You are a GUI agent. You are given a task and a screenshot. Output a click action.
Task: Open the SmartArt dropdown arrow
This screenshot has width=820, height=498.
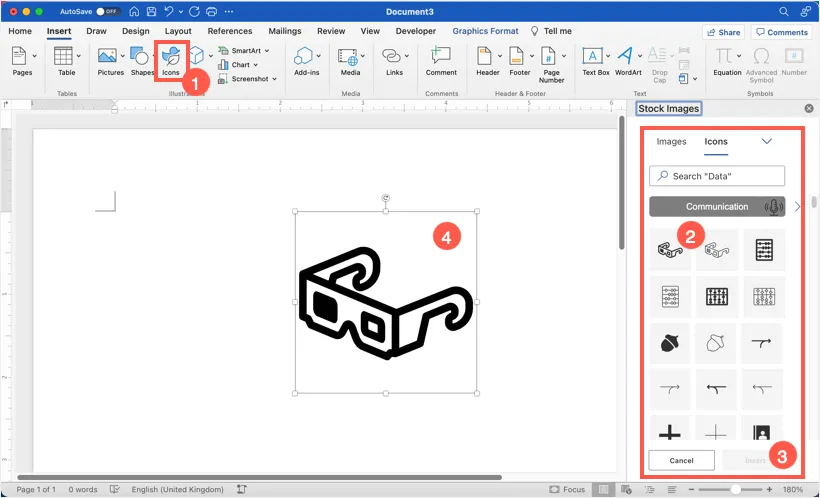[267, 51]
